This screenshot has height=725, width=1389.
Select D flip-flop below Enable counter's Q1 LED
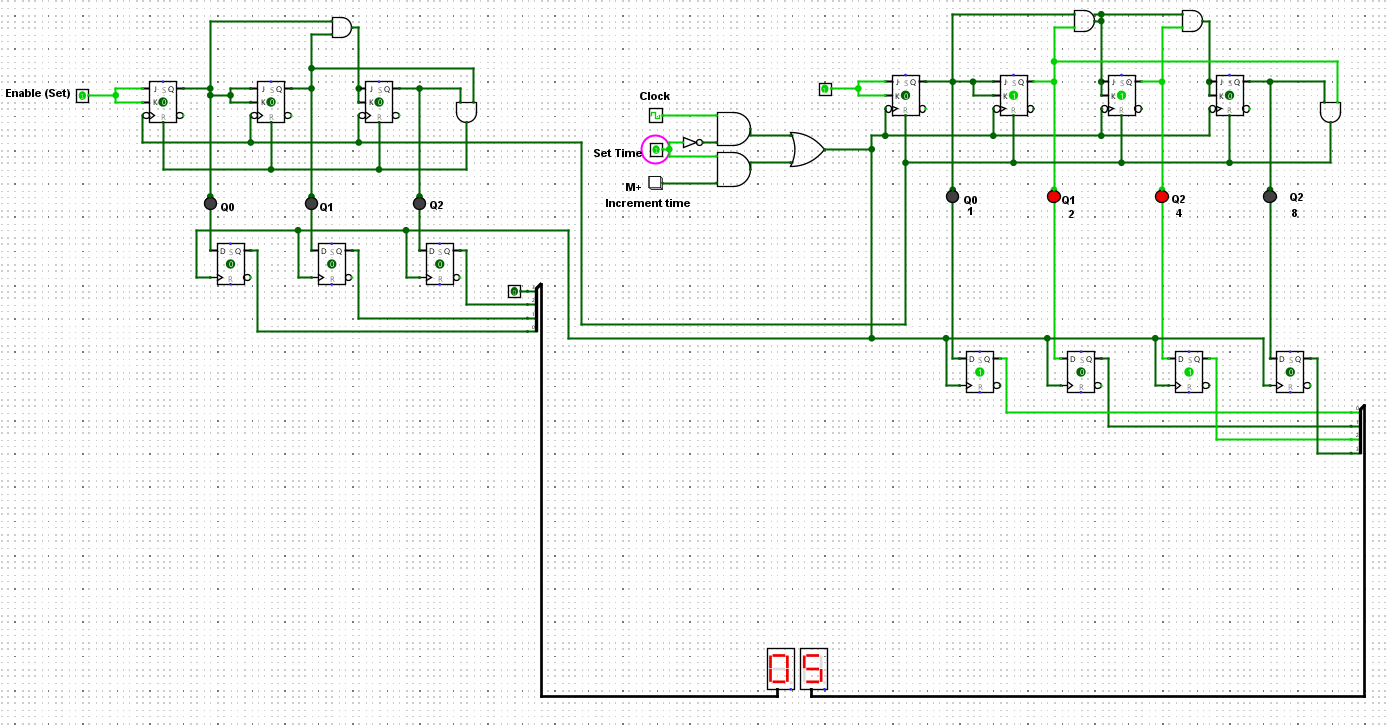332,264
